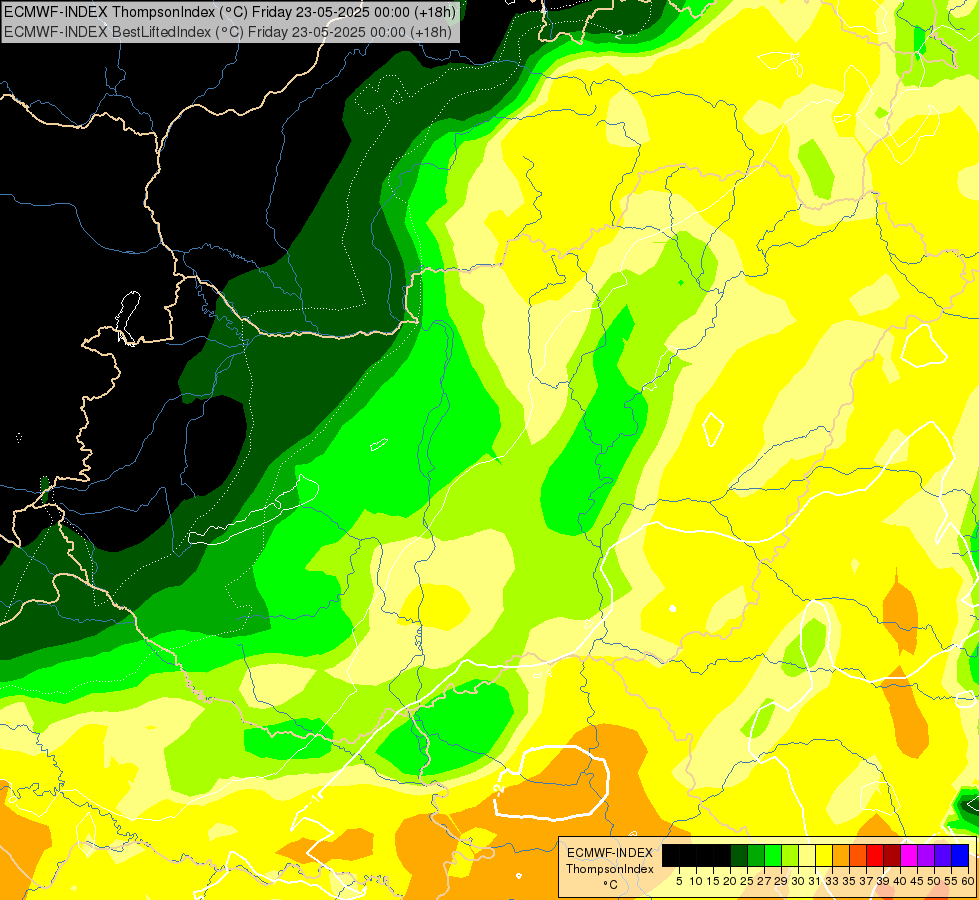Click the pale yellow 30-31 legend swatch

tap(807, 855)
